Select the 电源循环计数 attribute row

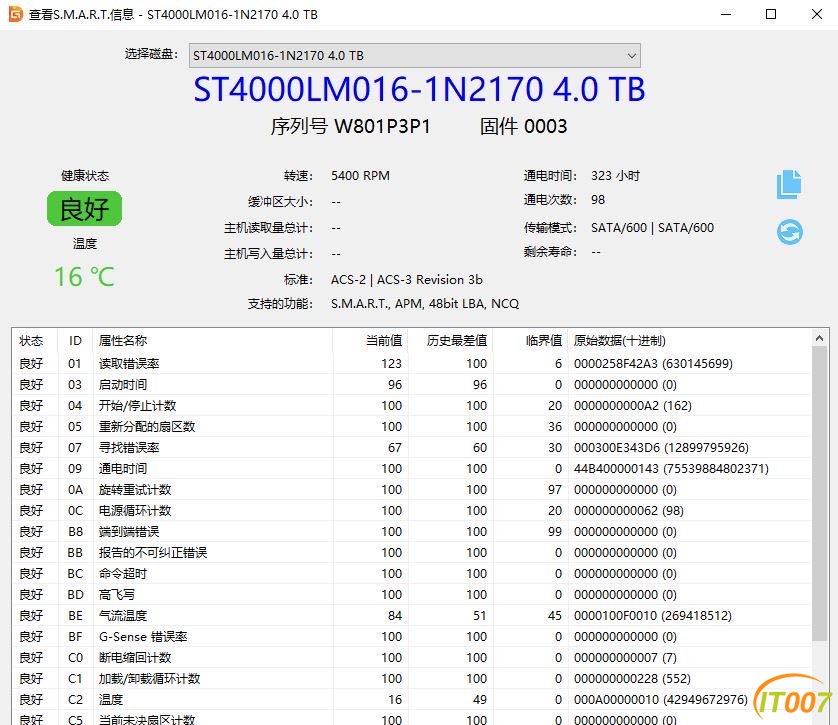coord(410,511)
